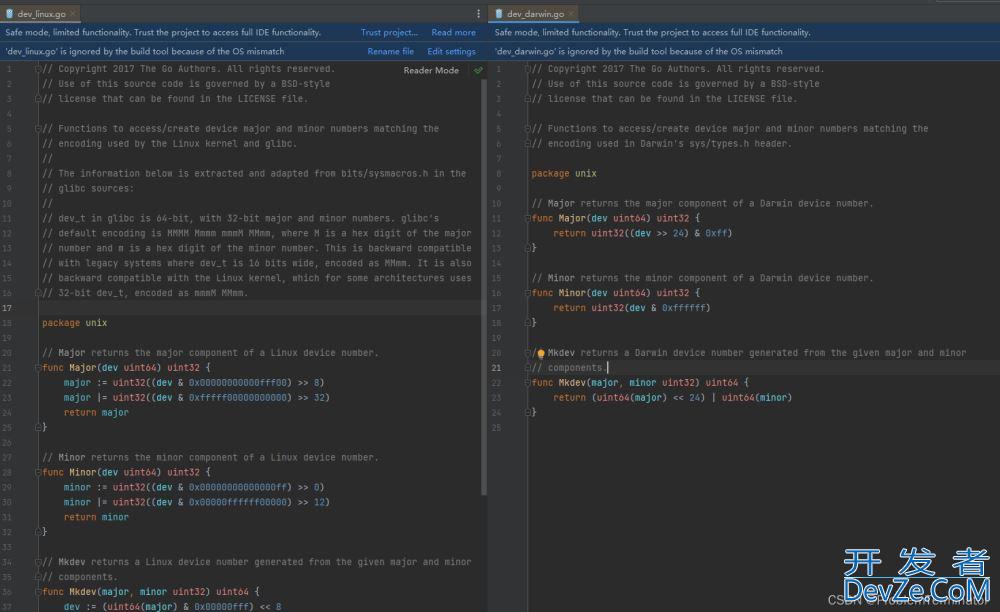Toggle Reader Mode in the left editor
1000x612 pixels.
[x=431, y=70]
